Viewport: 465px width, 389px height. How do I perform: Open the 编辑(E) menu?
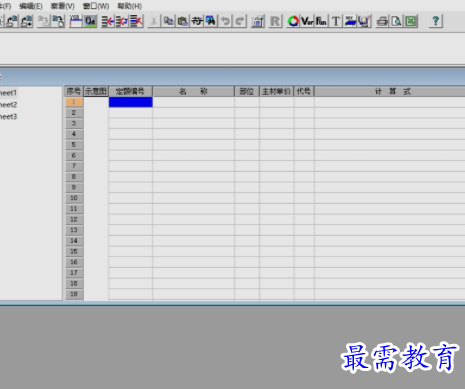31,6
